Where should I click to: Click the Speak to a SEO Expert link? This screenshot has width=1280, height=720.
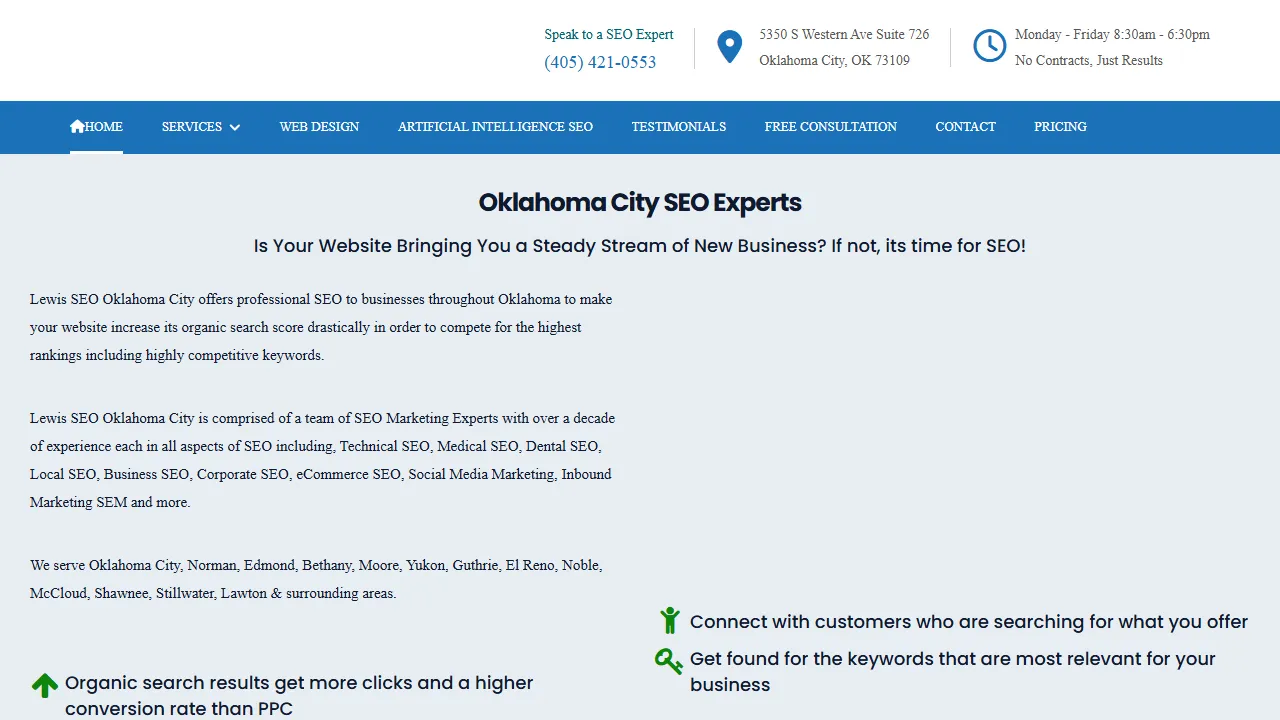[x=609, y=34]
